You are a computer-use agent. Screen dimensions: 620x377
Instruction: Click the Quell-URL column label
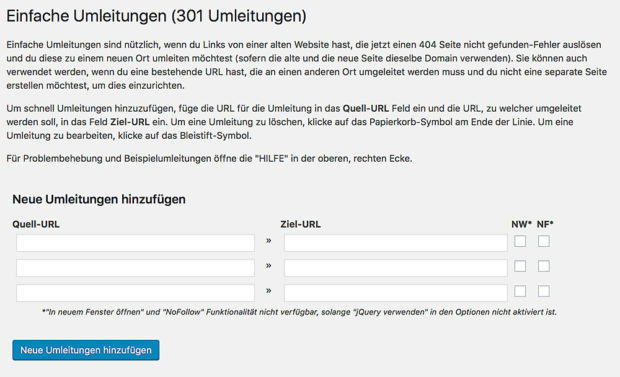pyautogui.click(x=36, y=224)
